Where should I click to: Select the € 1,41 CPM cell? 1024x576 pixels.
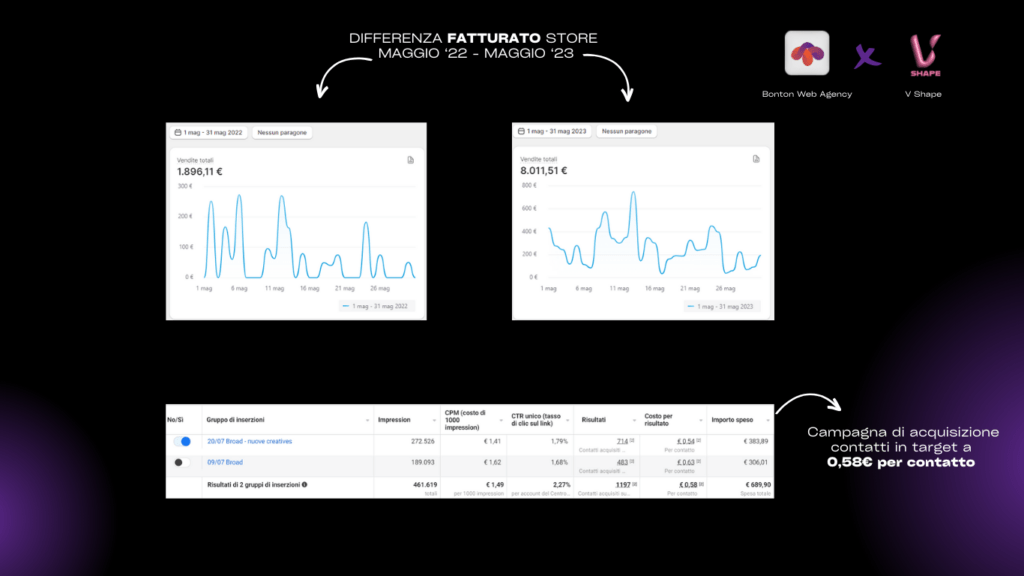click(492, 441)
